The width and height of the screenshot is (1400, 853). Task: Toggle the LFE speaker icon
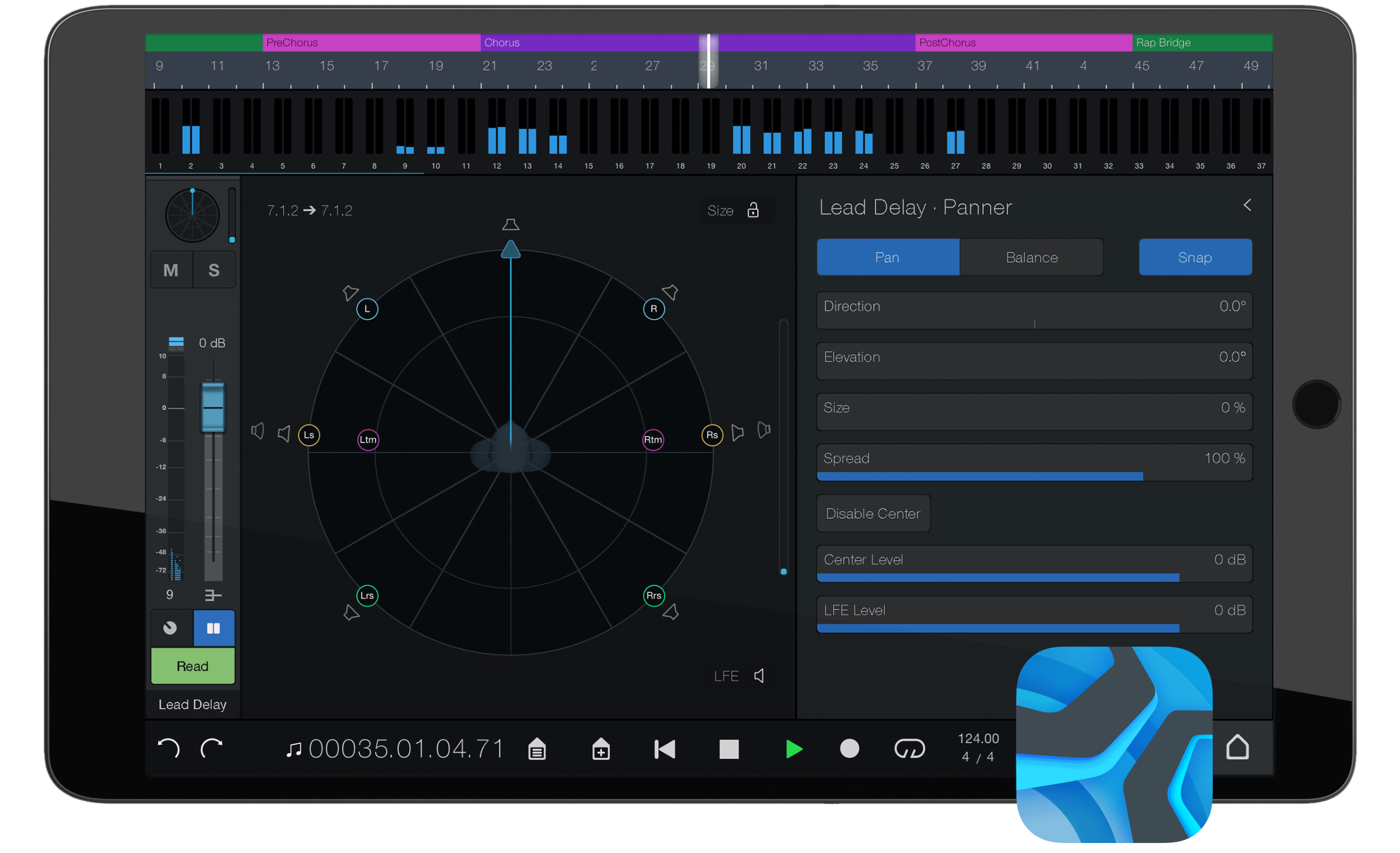759,676
